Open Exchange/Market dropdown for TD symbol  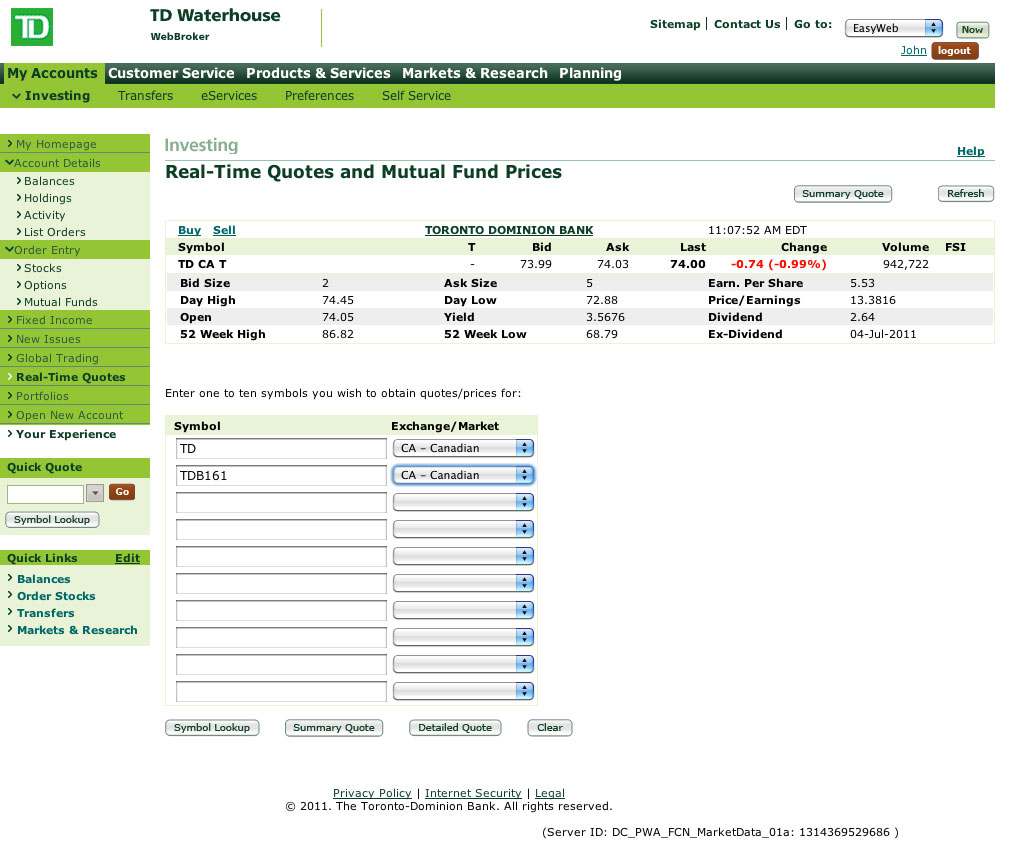point(464,448)
